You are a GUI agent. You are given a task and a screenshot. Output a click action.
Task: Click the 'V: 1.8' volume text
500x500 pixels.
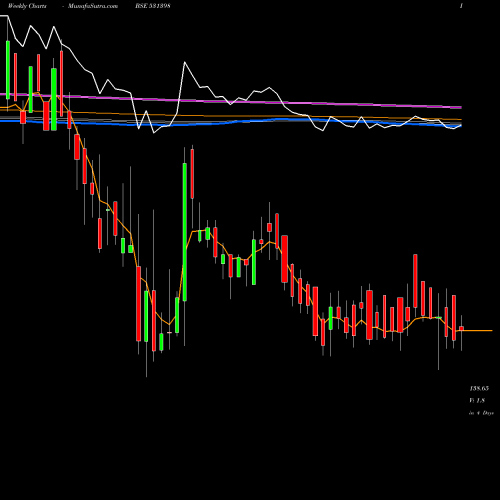pos(477,400)
